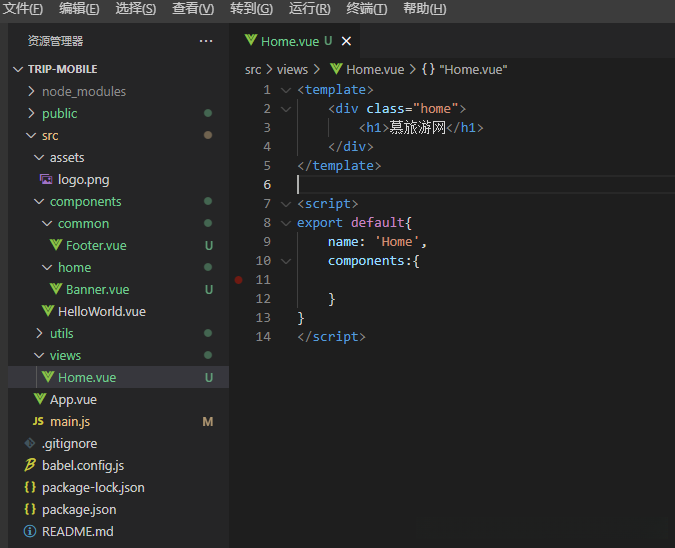This screenshot has height=548, width=675.
Task: Click the JS icon of main.js
Action: 38,421
